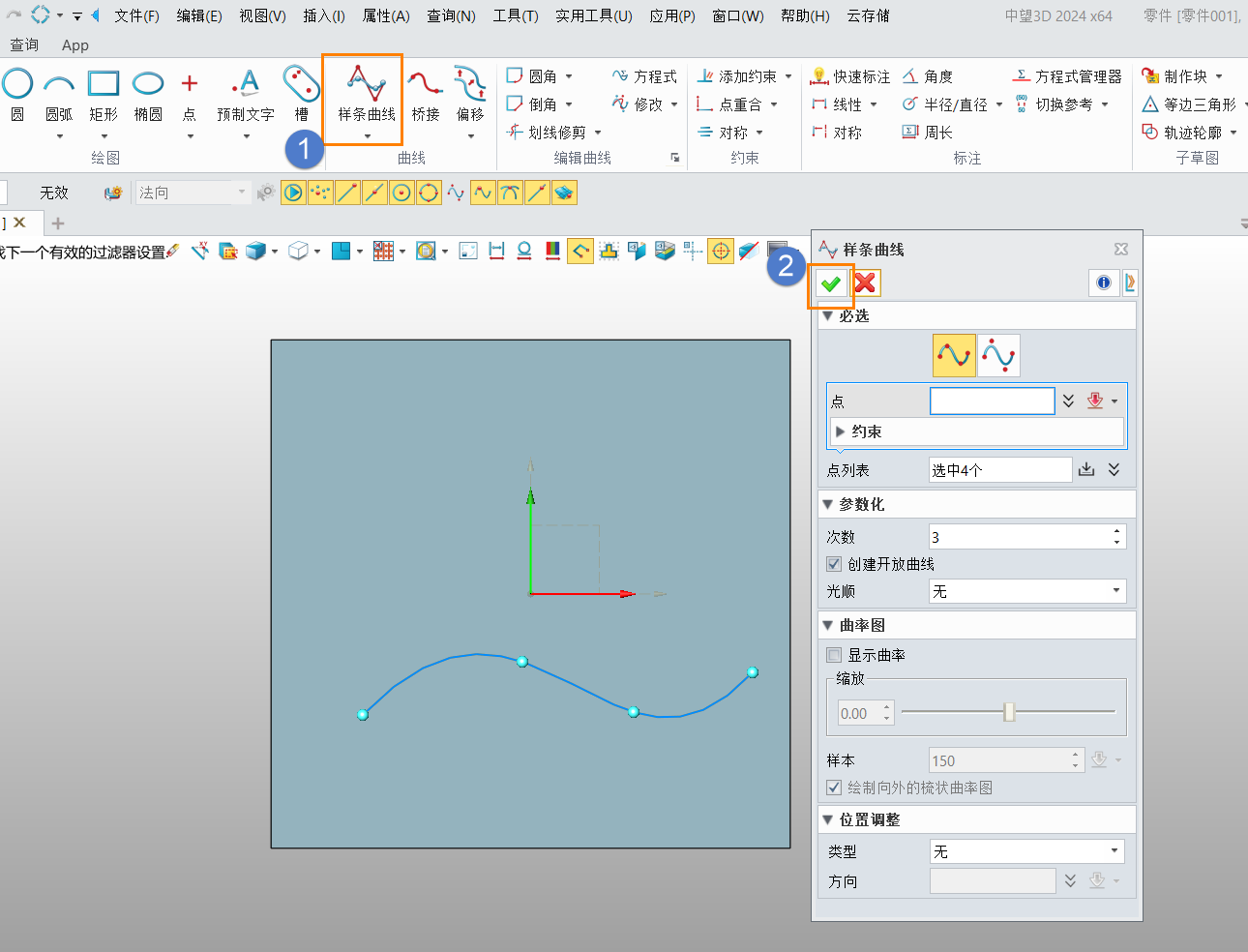Select the 预制文字 text tool
Screen dimensions: 1248x952
246,95
